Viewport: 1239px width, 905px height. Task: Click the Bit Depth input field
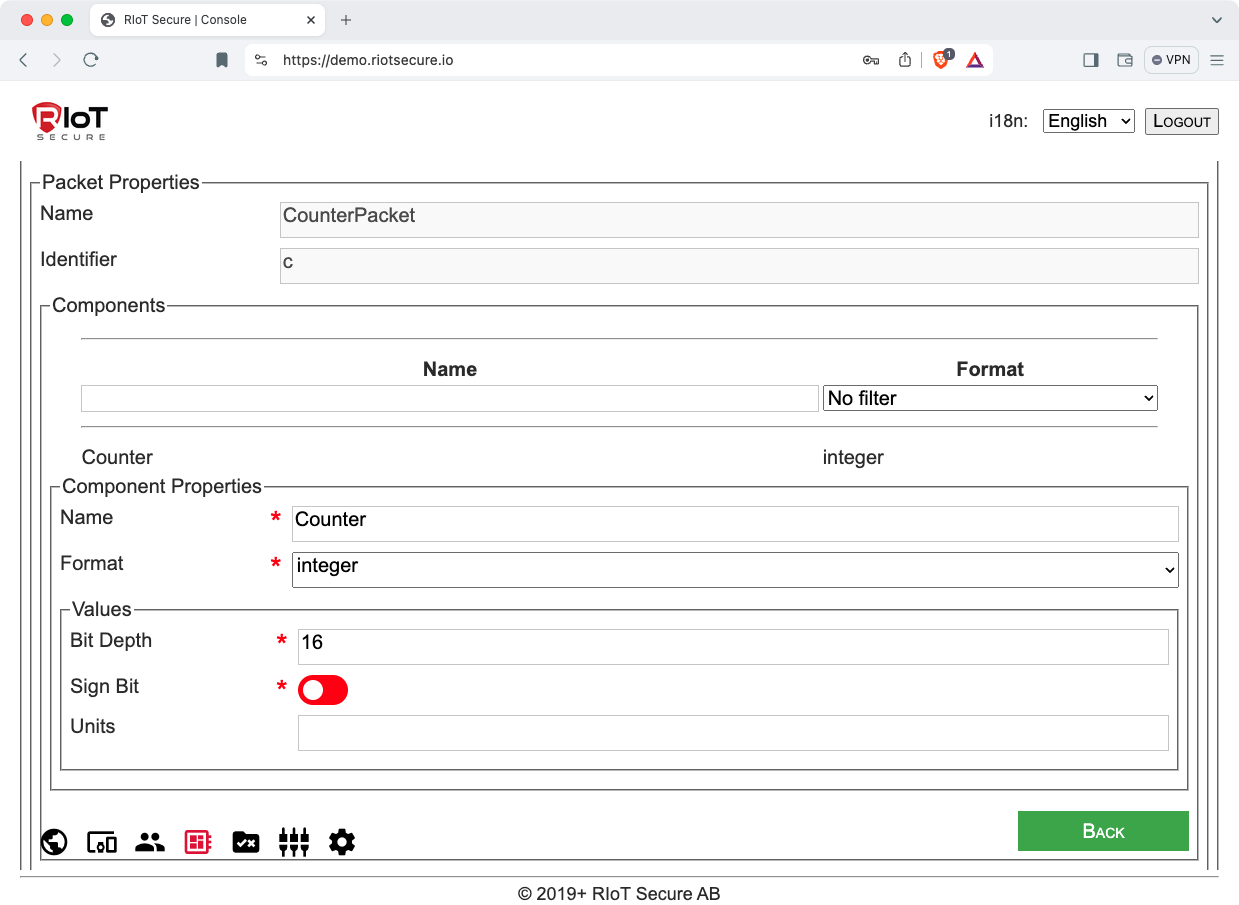click(733, 646)
